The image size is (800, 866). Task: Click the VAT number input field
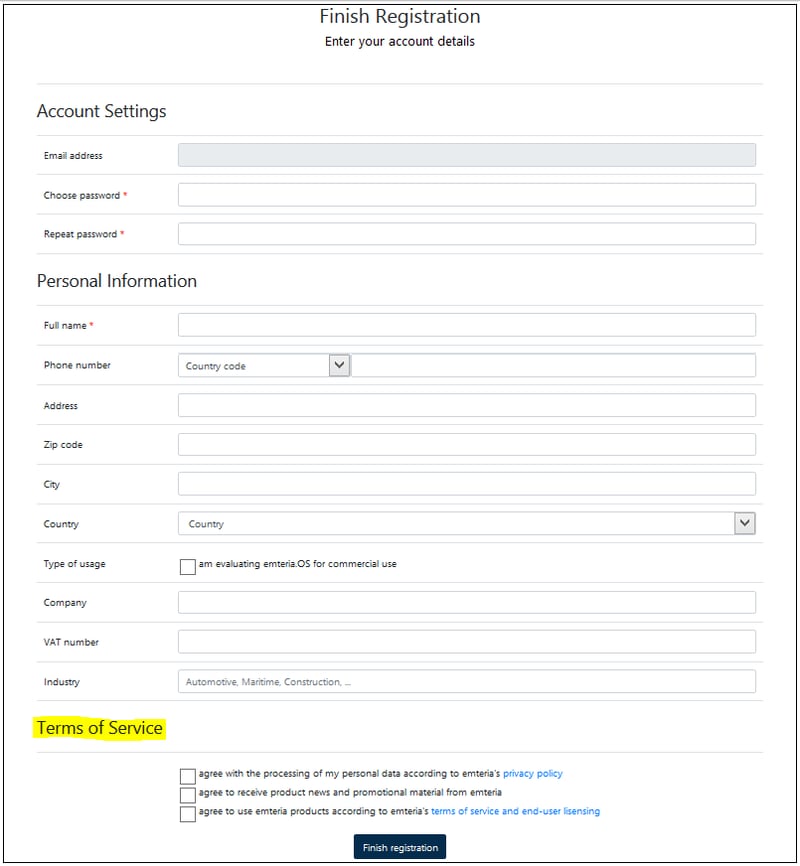coord(466,641)
